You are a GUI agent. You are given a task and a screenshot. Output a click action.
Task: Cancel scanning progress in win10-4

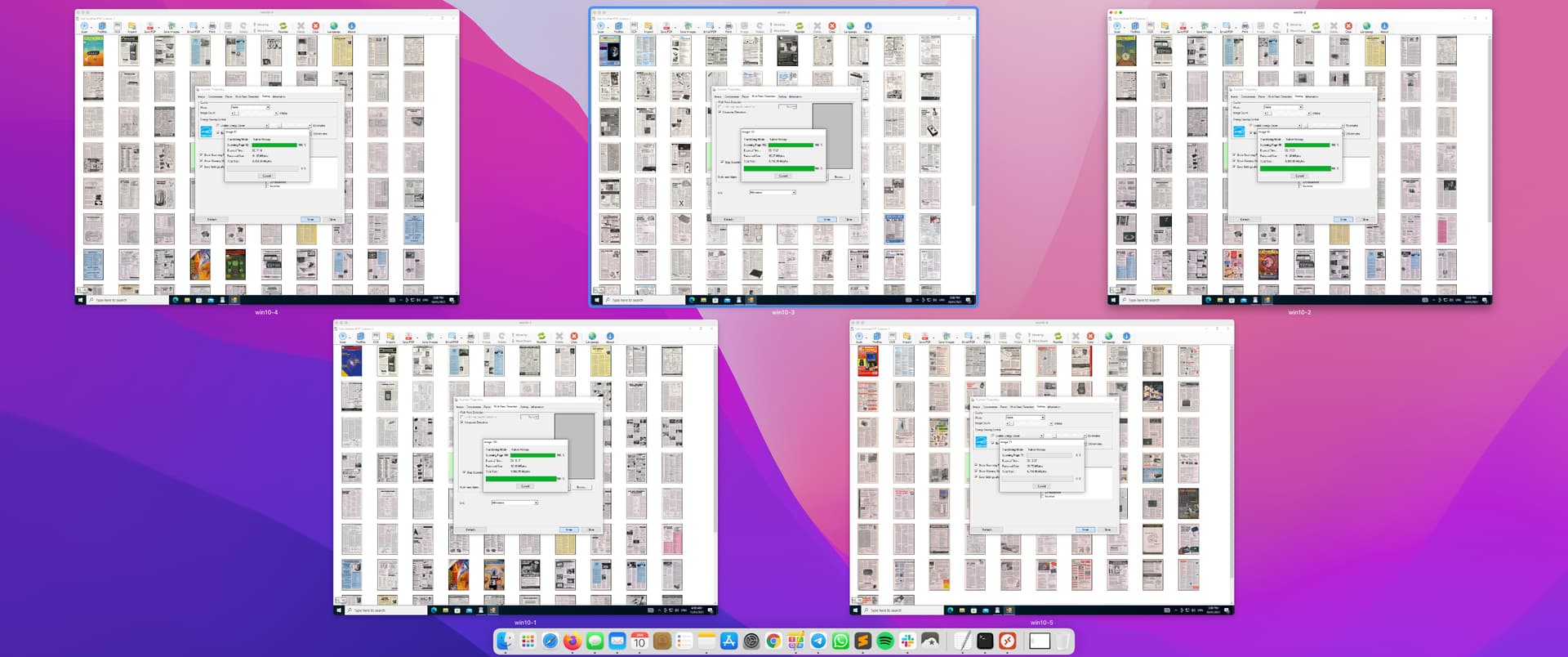267,176
